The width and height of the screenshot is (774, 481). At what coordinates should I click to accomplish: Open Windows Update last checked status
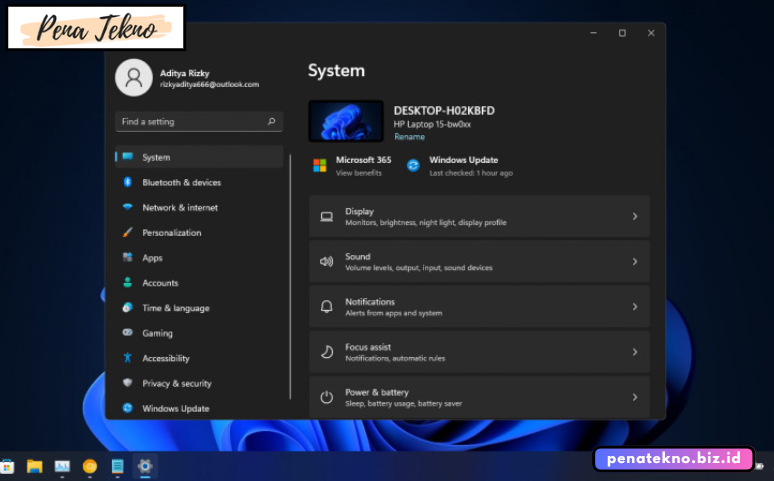[471, 173]
